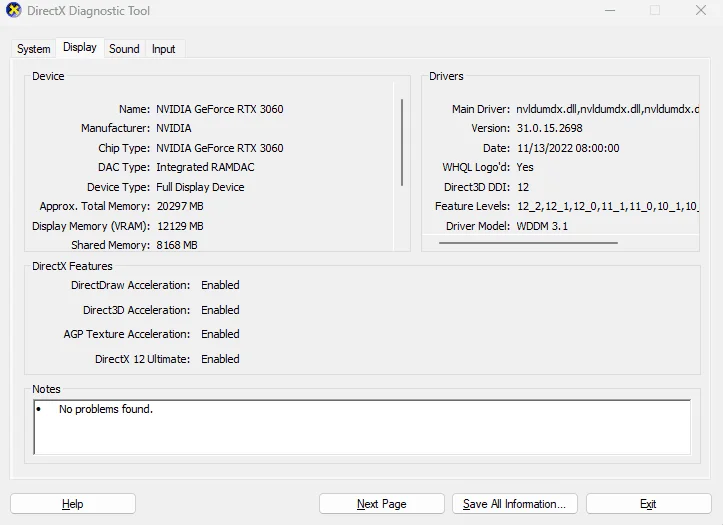This screenshot has height=525, width=723.
Task: Select the 'No problems found.' note text
Action: [x=106, y=409]
